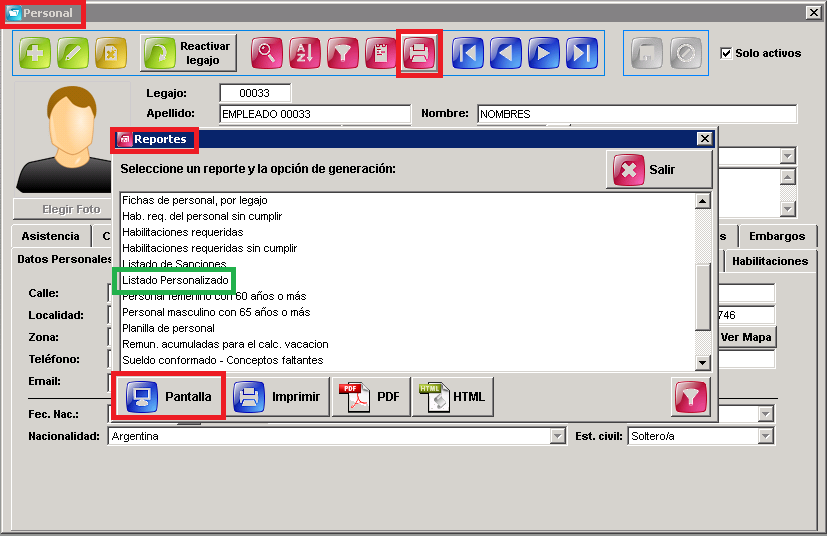This screenshot has height=536, width=827.
Task: Open the Nacionalidad dropdown arrow
Action: coord(557,436)
